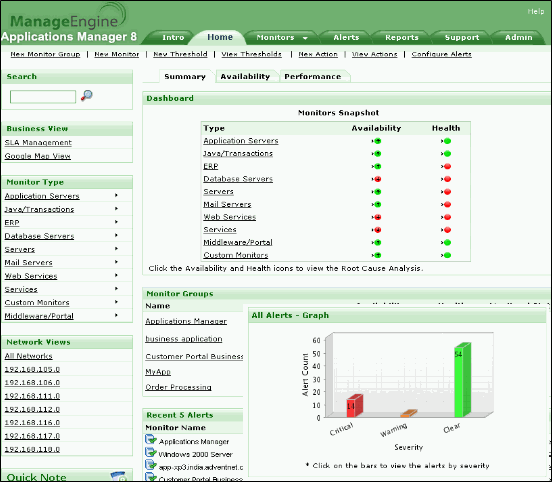Click Application Servers availability status icon

click(377, 141)
